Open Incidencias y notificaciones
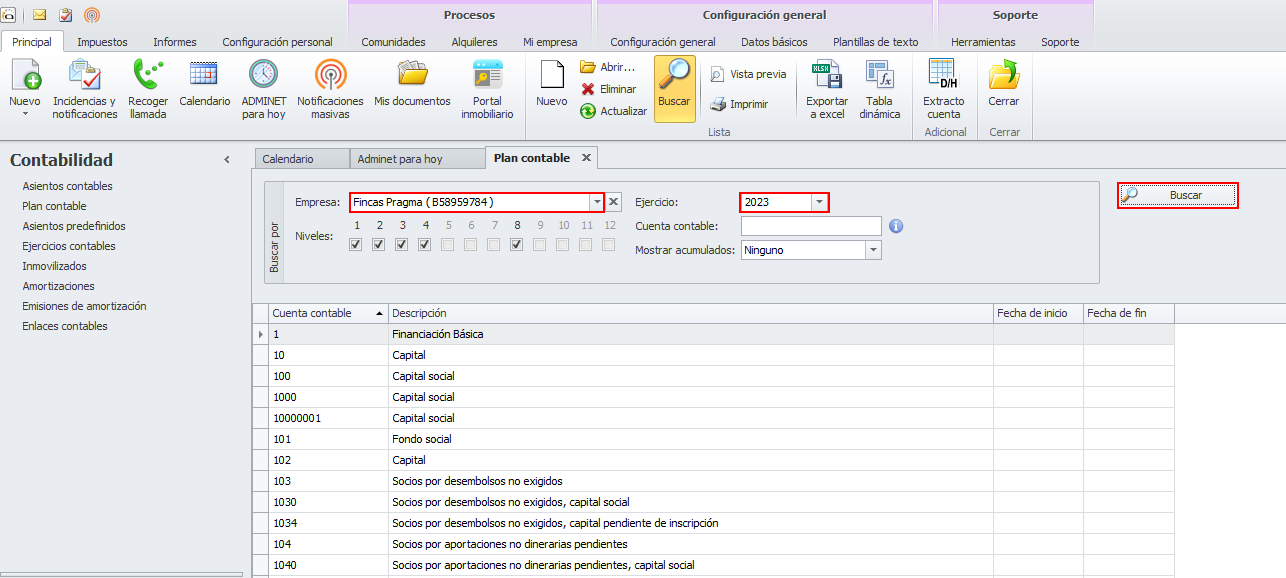Image resolution: width=1286 pixels, height=578 pixels. [x=84, y=77]
